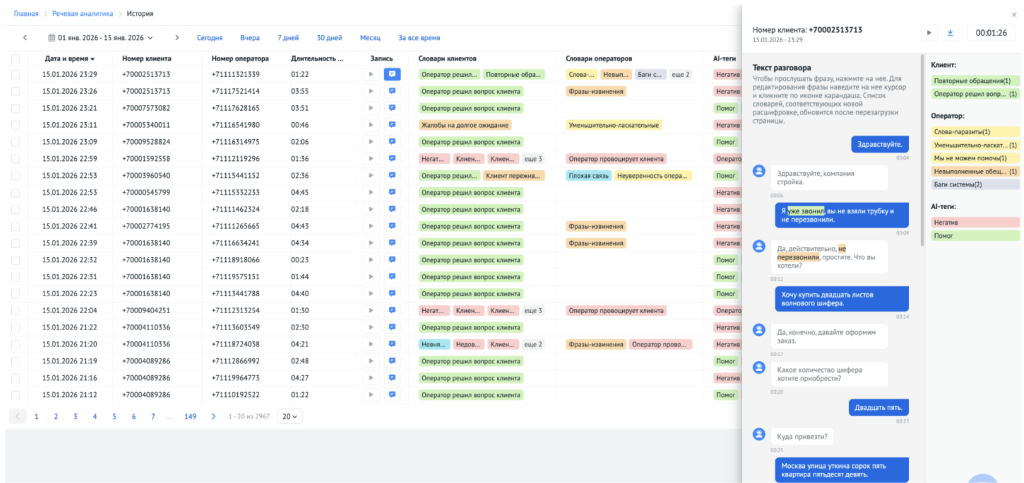Image resolution: width=1024 pixels, height=483 pixels.
Task: Open transcript for the 23:26 call row
Action: click(x=392, y=91)
